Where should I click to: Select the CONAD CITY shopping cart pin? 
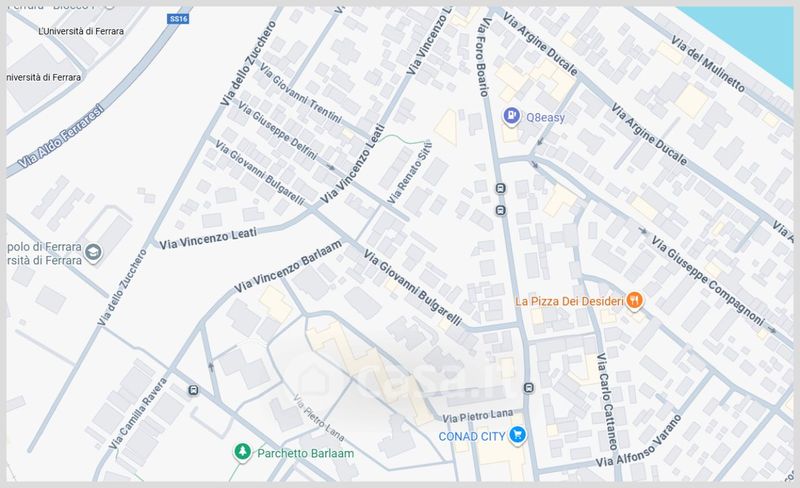pyautogui.click(x=518, y=435)
